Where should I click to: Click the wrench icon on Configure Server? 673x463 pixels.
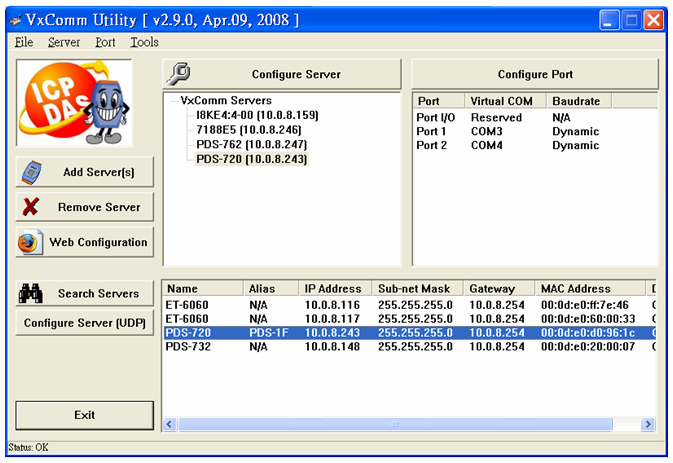178,74
